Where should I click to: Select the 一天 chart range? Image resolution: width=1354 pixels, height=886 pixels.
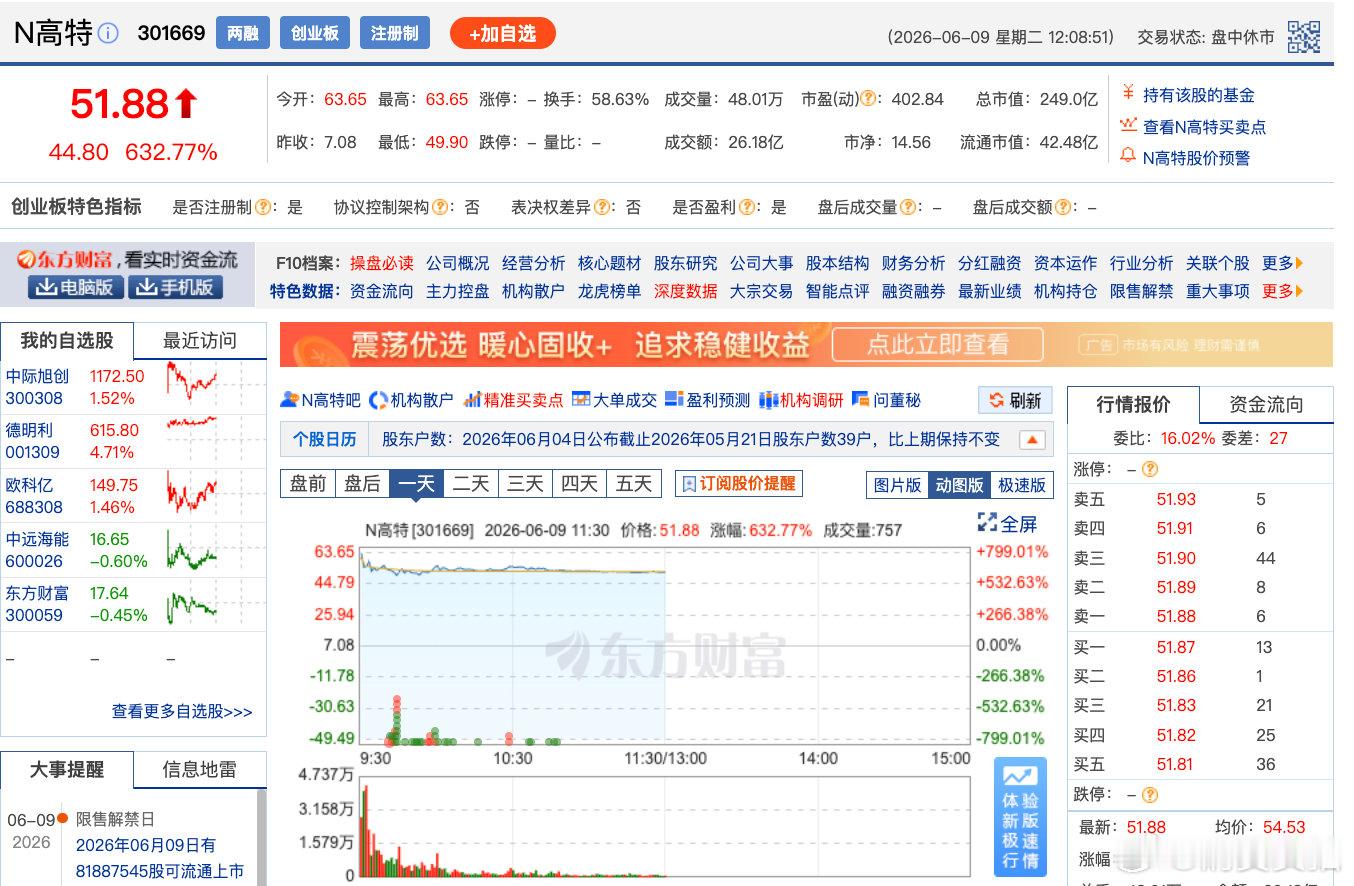(417, 484)
